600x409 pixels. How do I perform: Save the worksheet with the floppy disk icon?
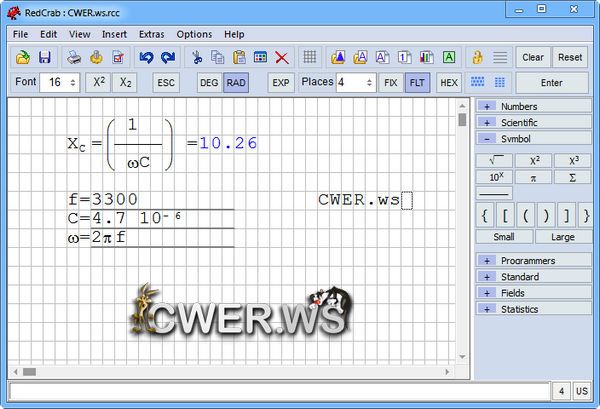click(x=44, y=58)
